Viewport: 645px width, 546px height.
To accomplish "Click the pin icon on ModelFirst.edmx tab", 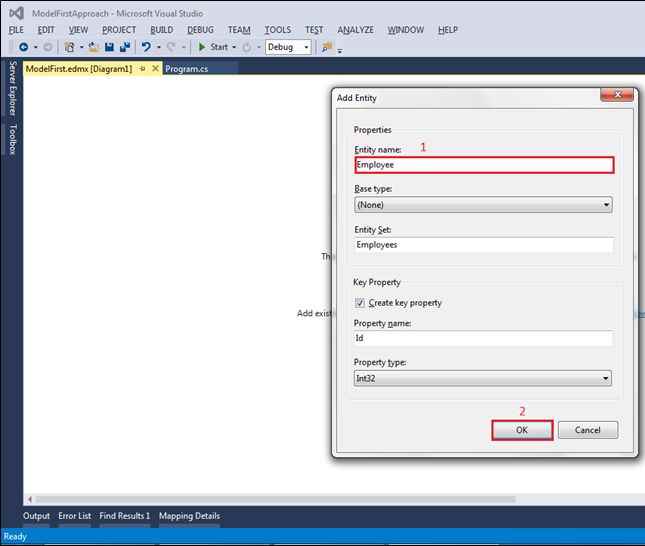I will tap(142, 68).
